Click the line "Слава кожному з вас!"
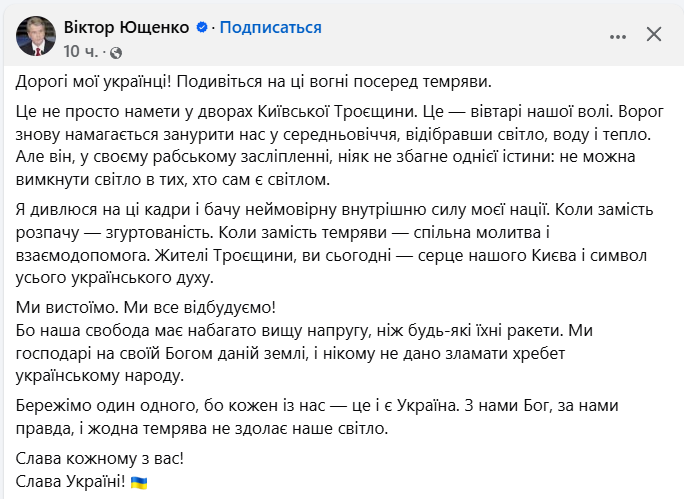684x499 pixels. tap(101, 460)
